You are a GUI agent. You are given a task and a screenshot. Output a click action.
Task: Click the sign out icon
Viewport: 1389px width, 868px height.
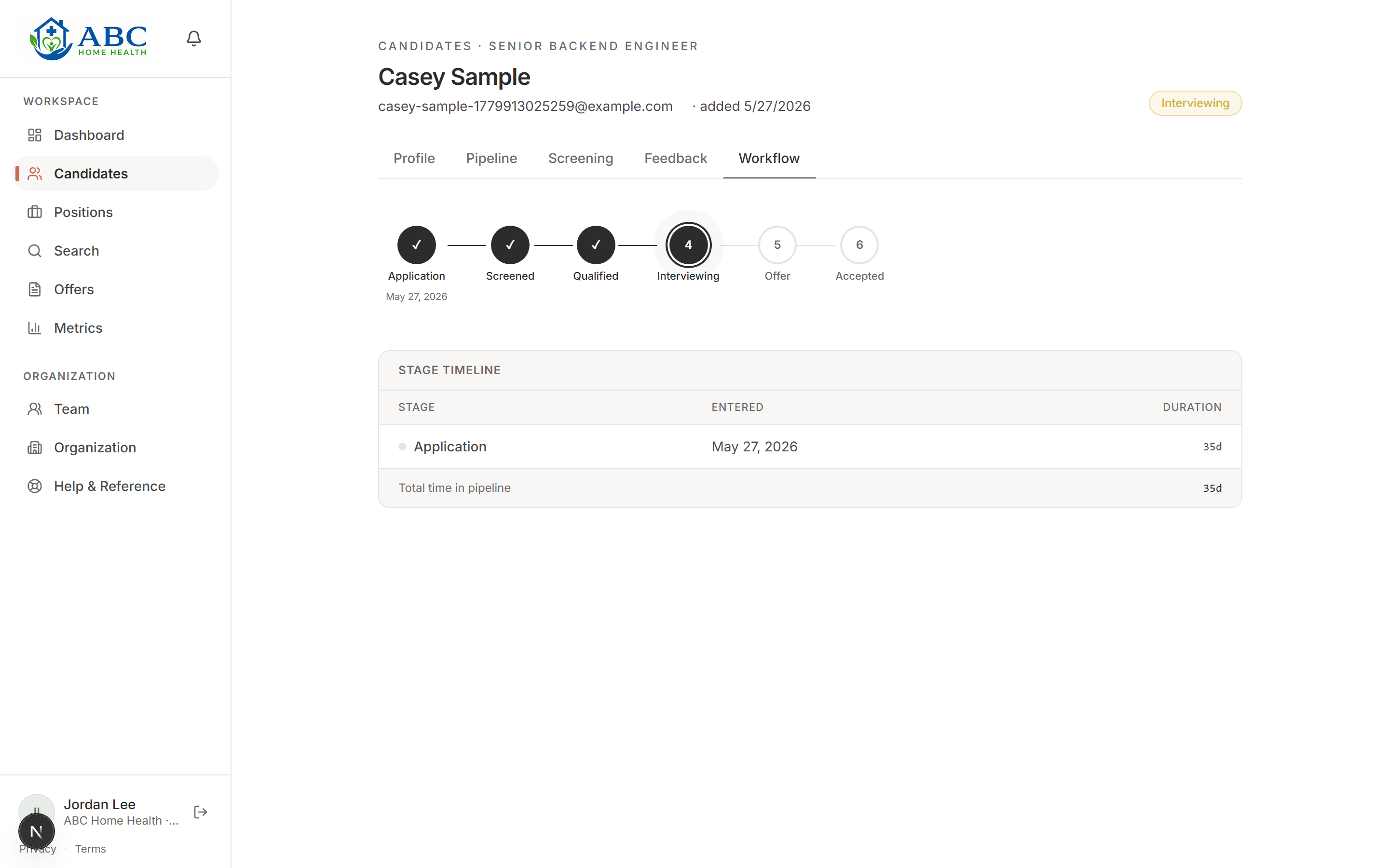pos(200,812)
